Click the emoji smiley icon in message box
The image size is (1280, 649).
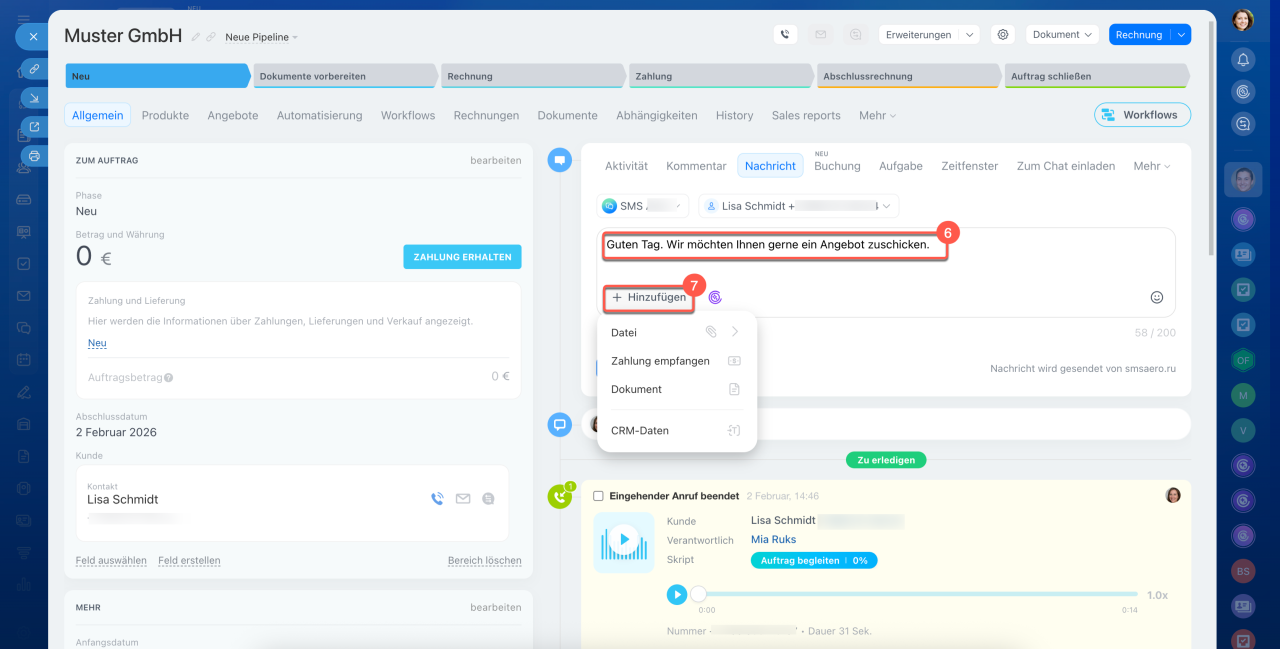[1157, 297]
